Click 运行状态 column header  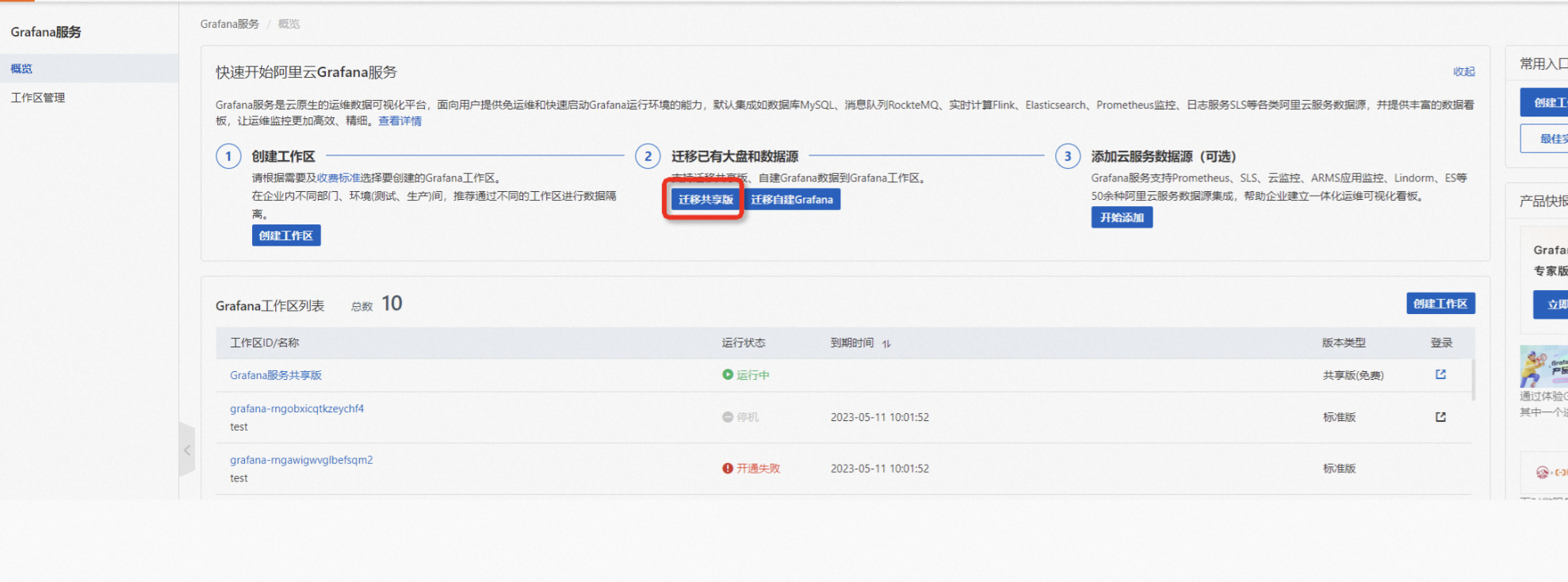[744, 343]
